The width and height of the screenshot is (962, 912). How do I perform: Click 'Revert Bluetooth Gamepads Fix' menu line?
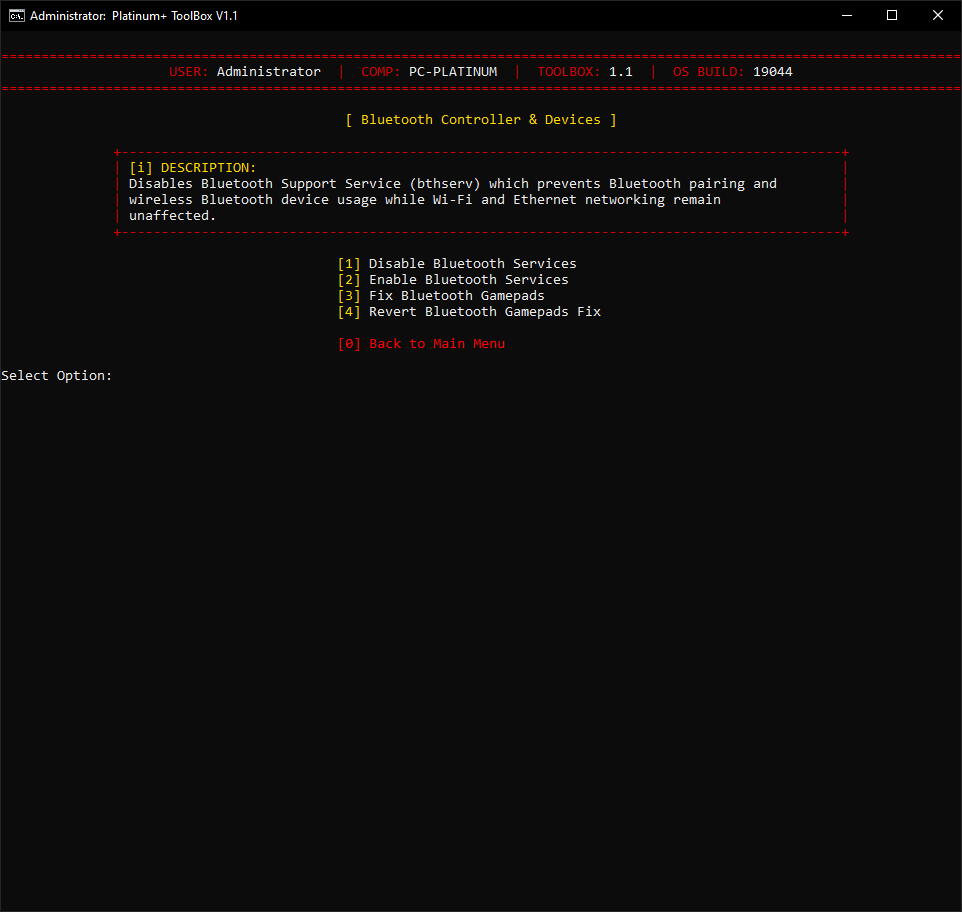(469, 312)
